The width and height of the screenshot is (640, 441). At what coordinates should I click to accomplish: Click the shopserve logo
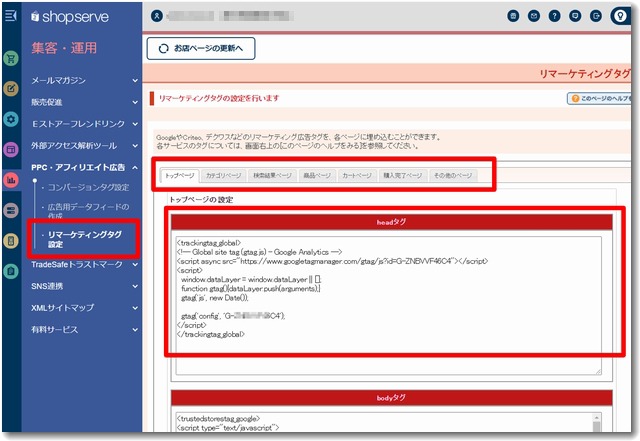[x=70, y=17]
